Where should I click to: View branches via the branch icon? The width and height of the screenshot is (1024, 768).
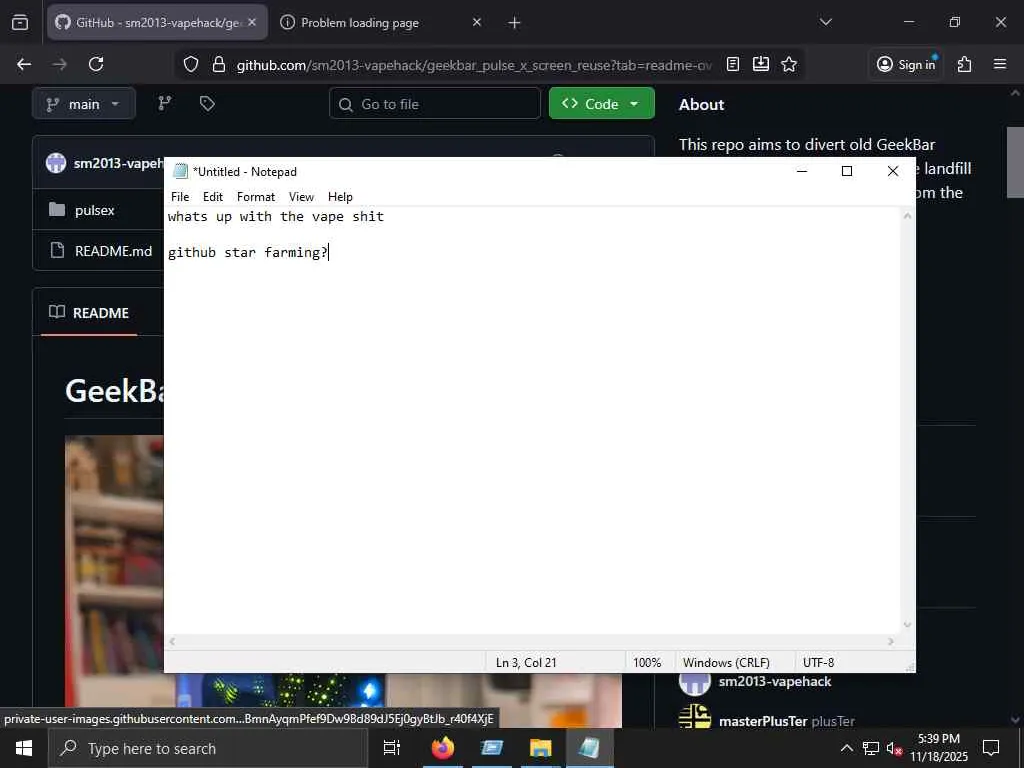point(165,103)
